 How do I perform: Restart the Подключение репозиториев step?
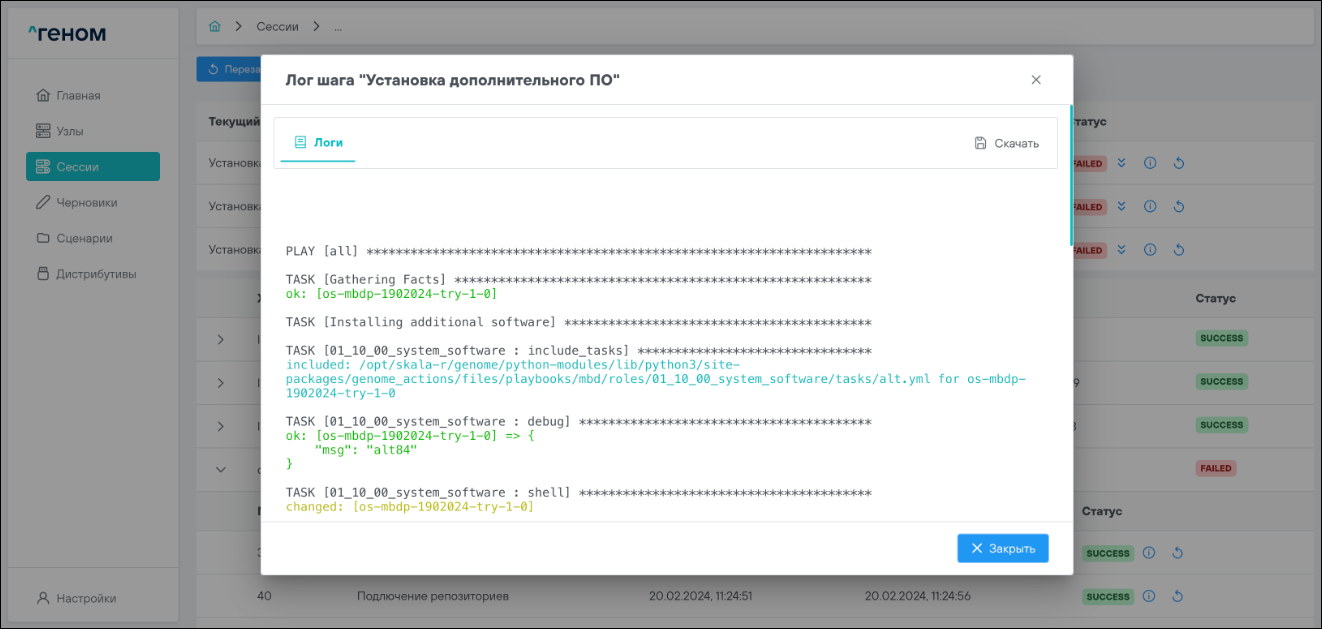[x=1178, y=597]
